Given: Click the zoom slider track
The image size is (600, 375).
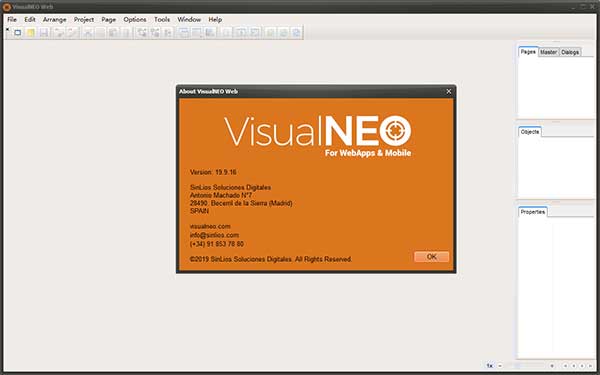Looking at the screenshot, I should (526, 366).
